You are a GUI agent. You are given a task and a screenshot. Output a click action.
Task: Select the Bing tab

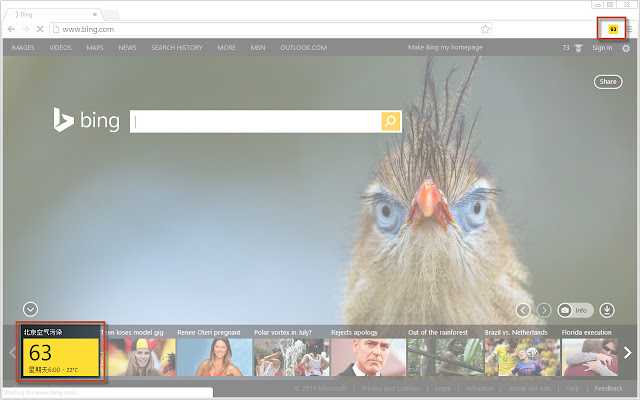[51, 14]
